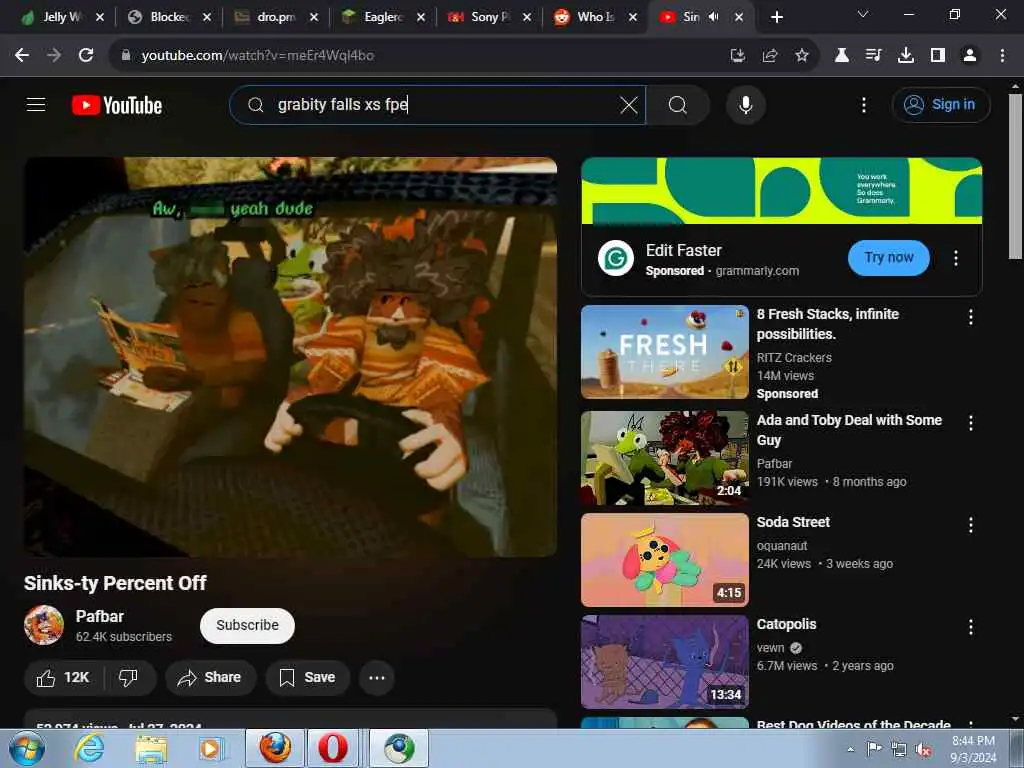Show hidden system tray icons
The height and width of the screenshot is (768, 1024).
click(850, 749)
